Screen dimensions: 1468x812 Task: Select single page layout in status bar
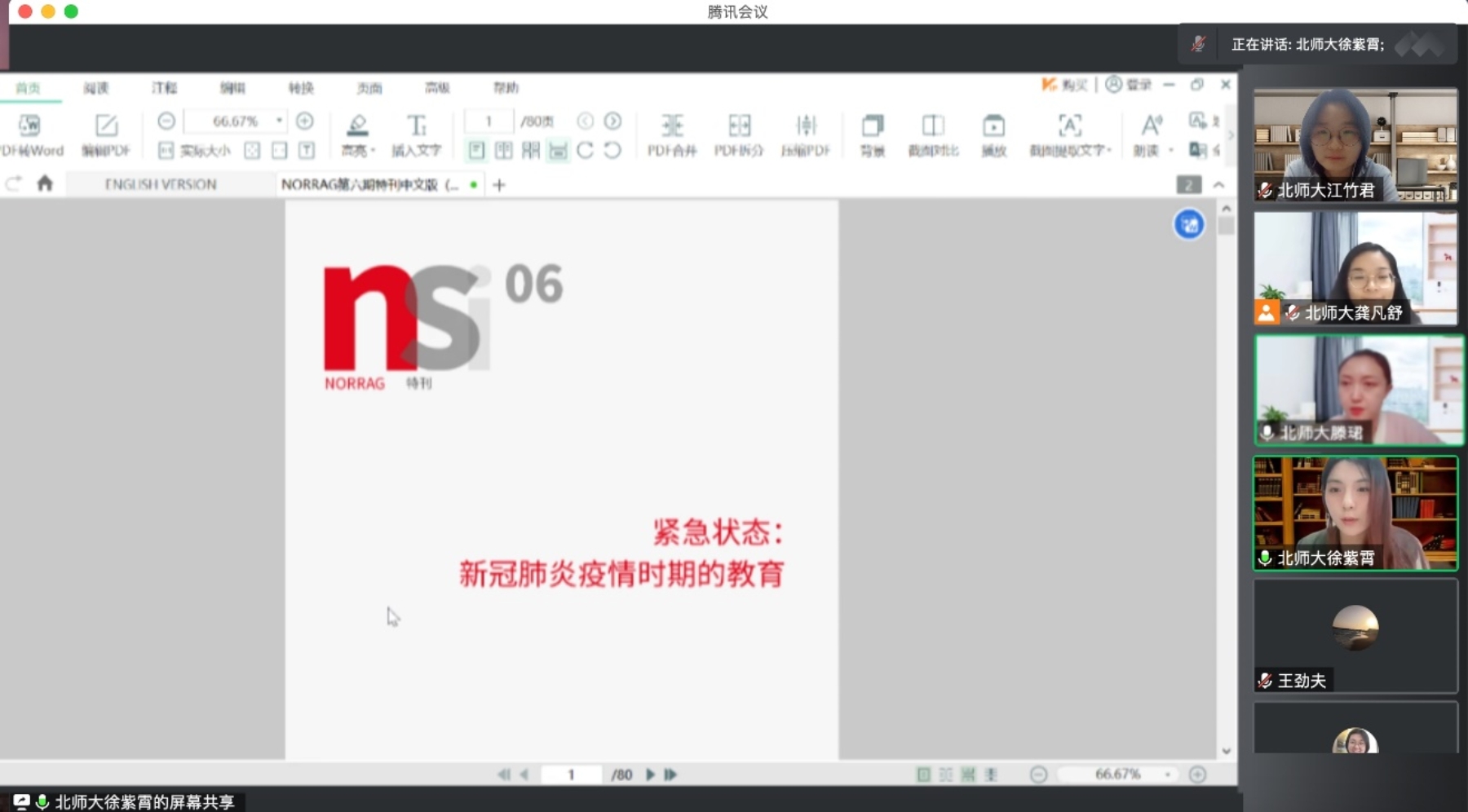923,774
